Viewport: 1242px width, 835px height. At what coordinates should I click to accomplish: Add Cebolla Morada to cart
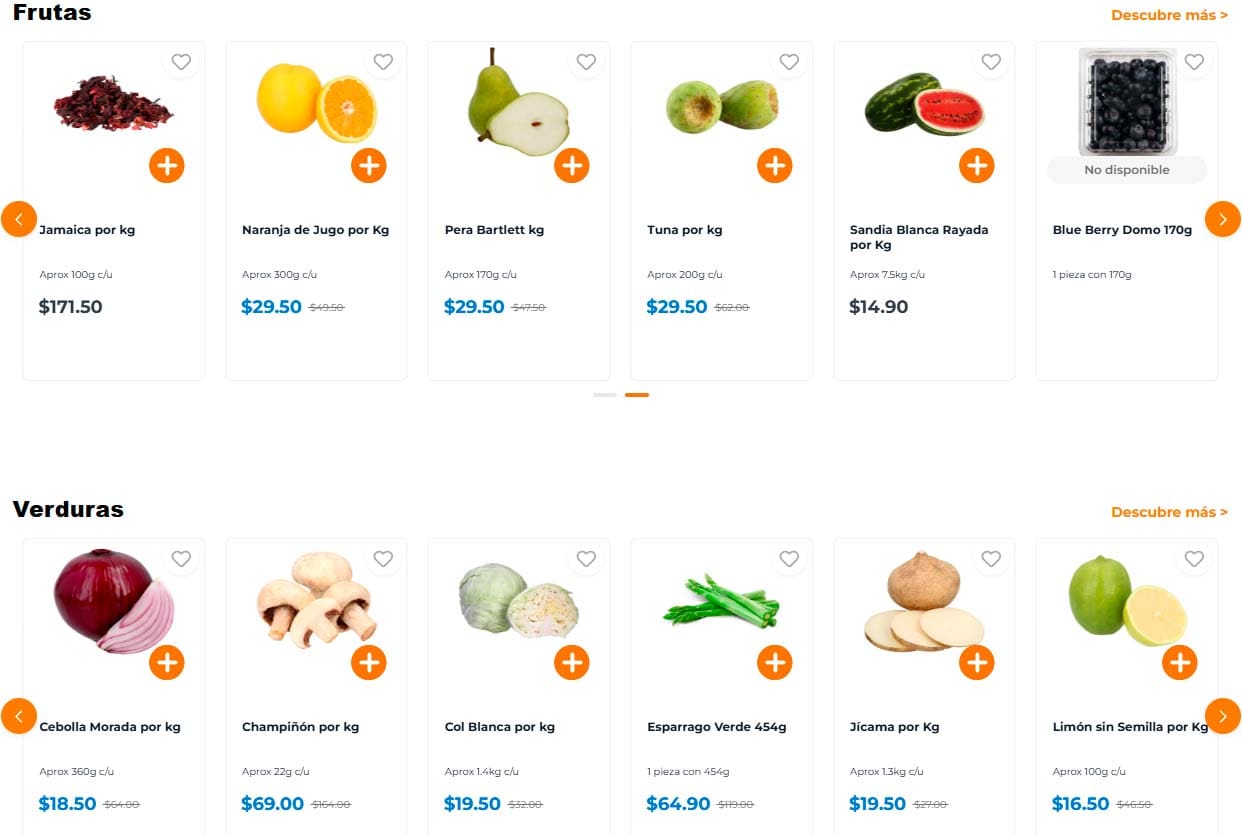click(167, 662)
